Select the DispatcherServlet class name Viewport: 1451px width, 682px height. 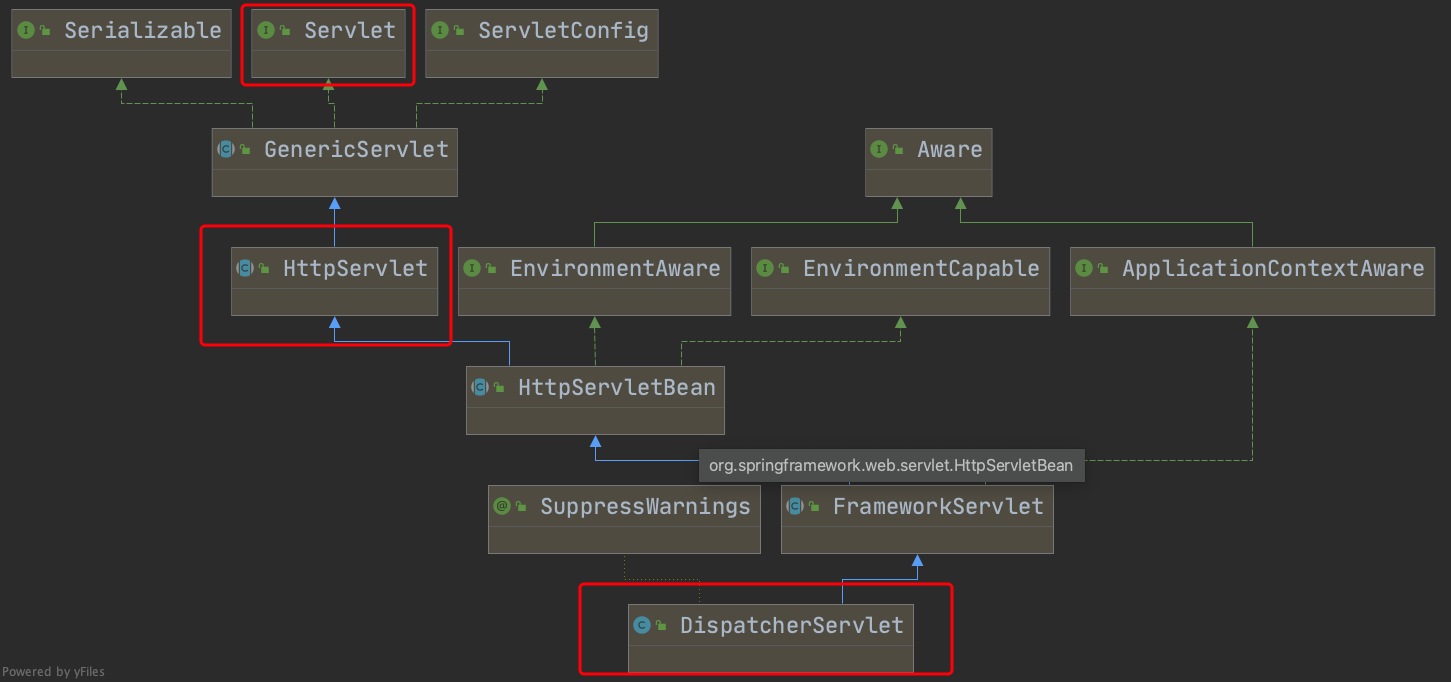pyautogui.click(x=792, y=625)
